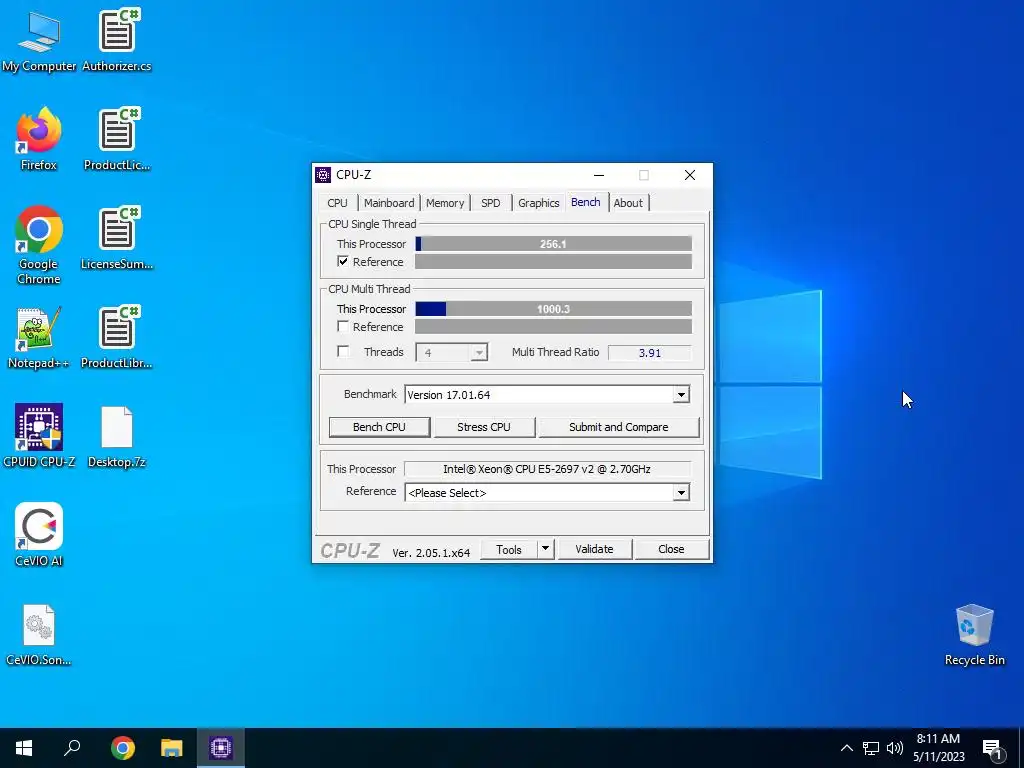1024x768 pixels.
Task: Minimize the CPU-Z window
Action: 599,175
